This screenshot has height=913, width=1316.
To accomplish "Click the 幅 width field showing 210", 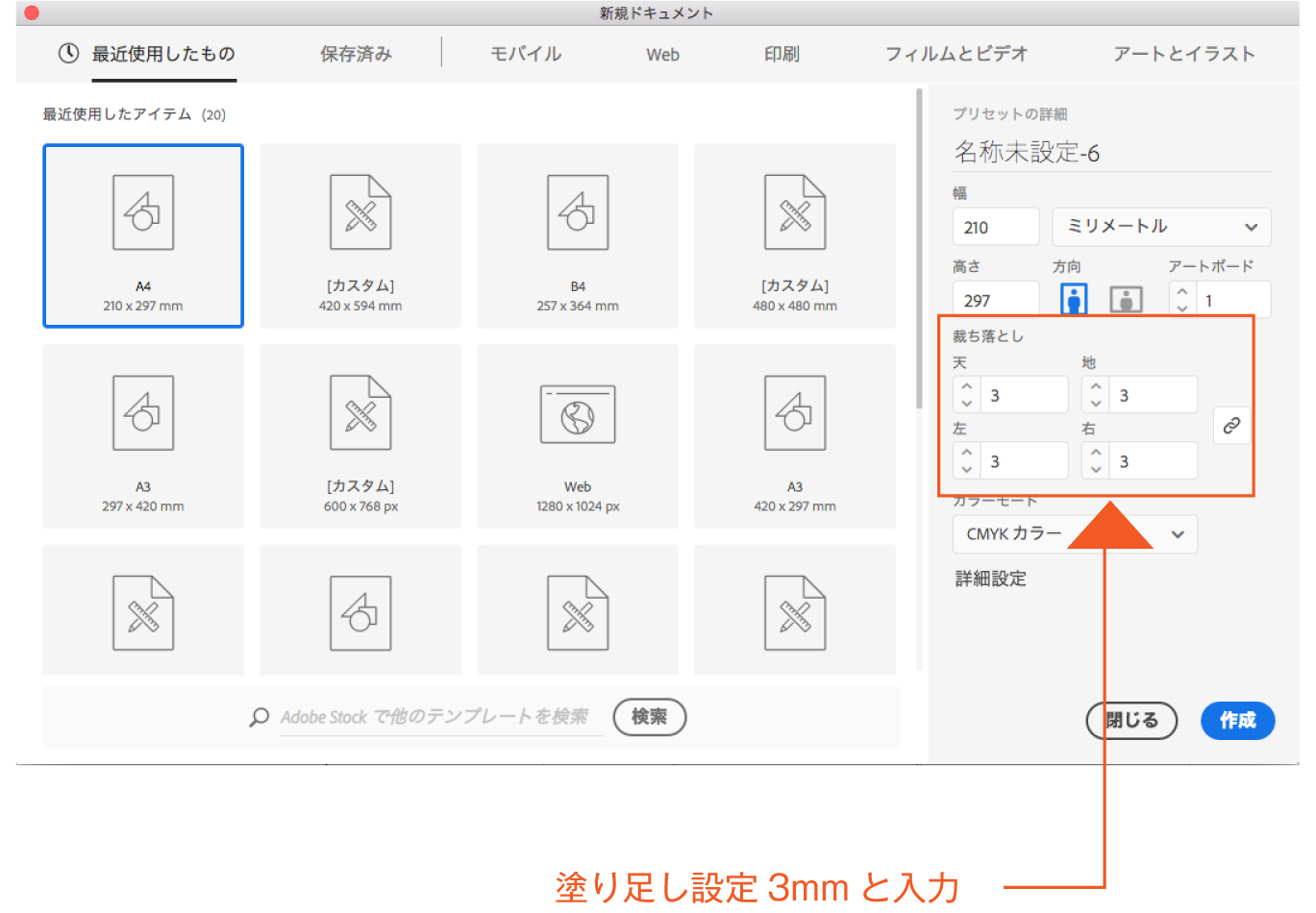I will click(x=996, y=227).
